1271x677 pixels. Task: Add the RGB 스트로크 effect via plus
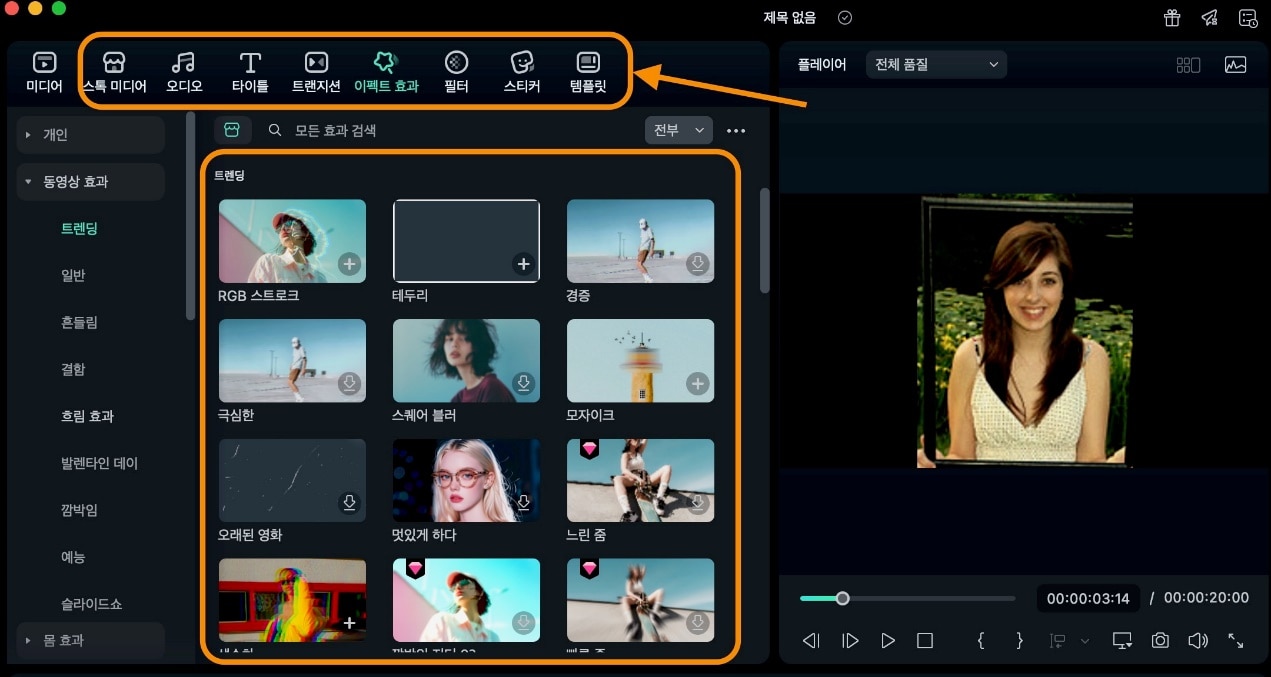(349, 265)
